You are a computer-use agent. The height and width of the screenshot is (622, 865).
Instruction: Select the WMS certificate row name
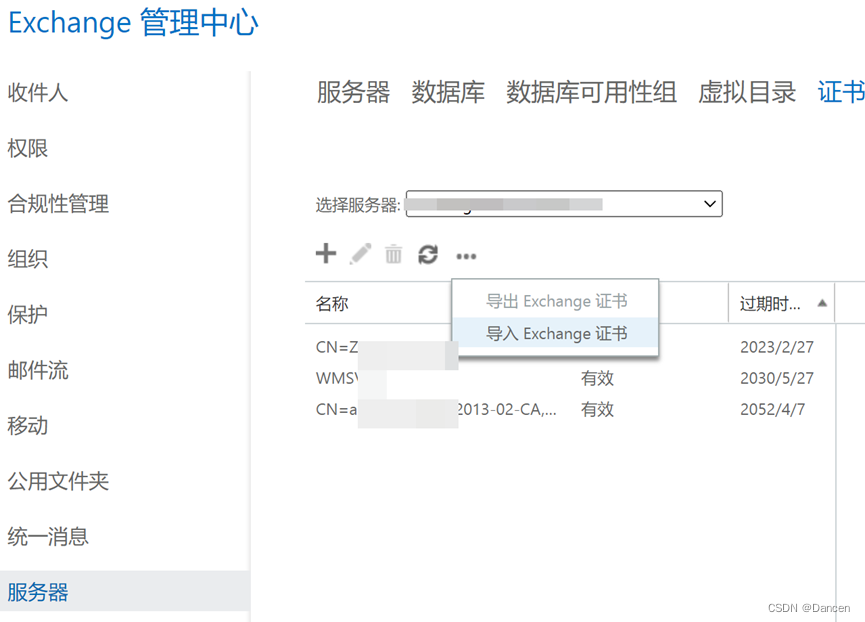pyautogui.click(x=337, y=378)
